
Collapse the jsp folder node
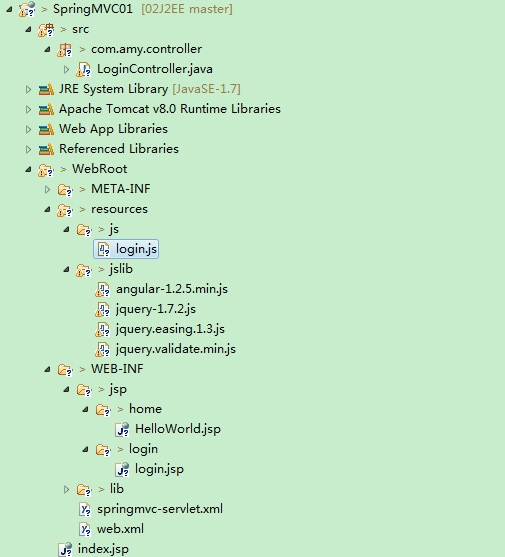pyautogui.click(x=66, y=390)
